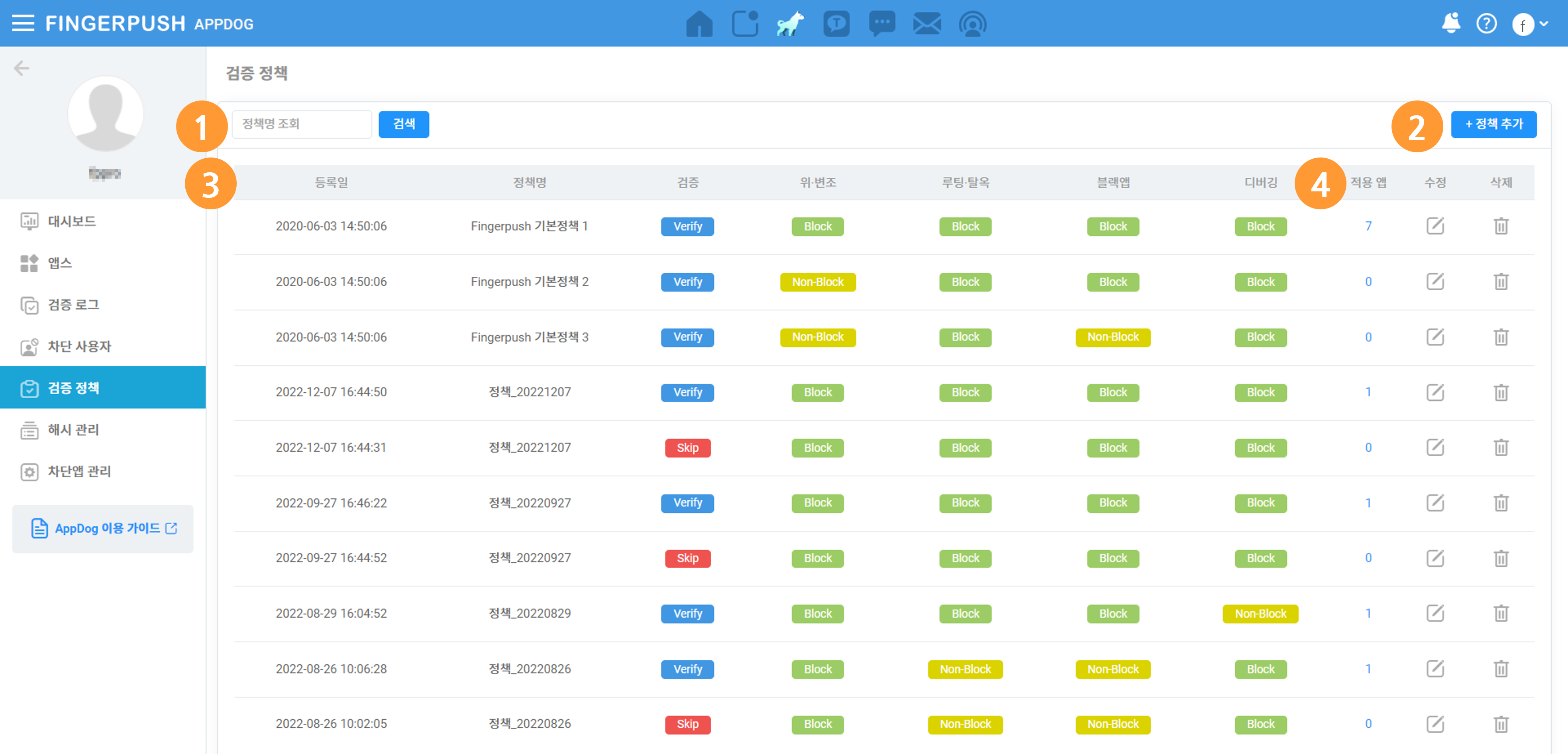The height and width of the screenshot is (754, 1568).
Task: Open 해시 관리 sidebar item
Action: [73, 429]
